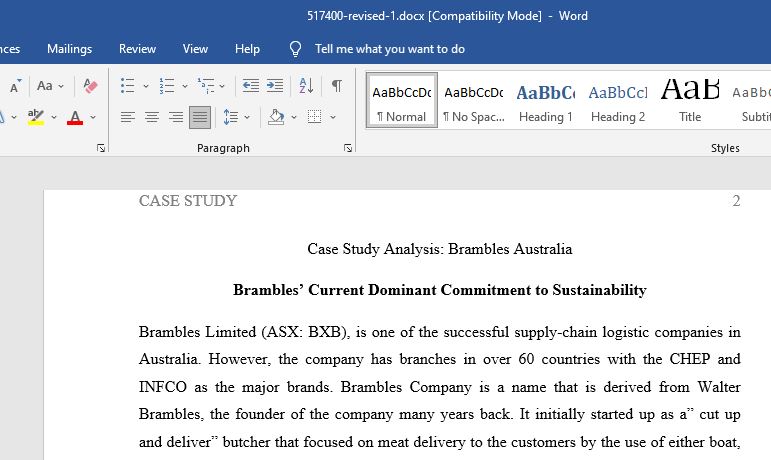Open the Multilevel List dropdown arrow
The height and width of the screenshot is (460, 771).
pos(222,86)
